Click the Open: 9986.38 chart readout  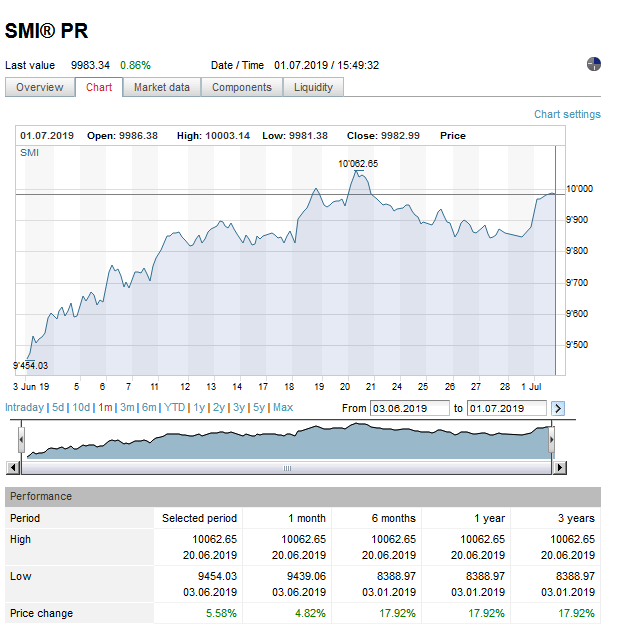122,136
